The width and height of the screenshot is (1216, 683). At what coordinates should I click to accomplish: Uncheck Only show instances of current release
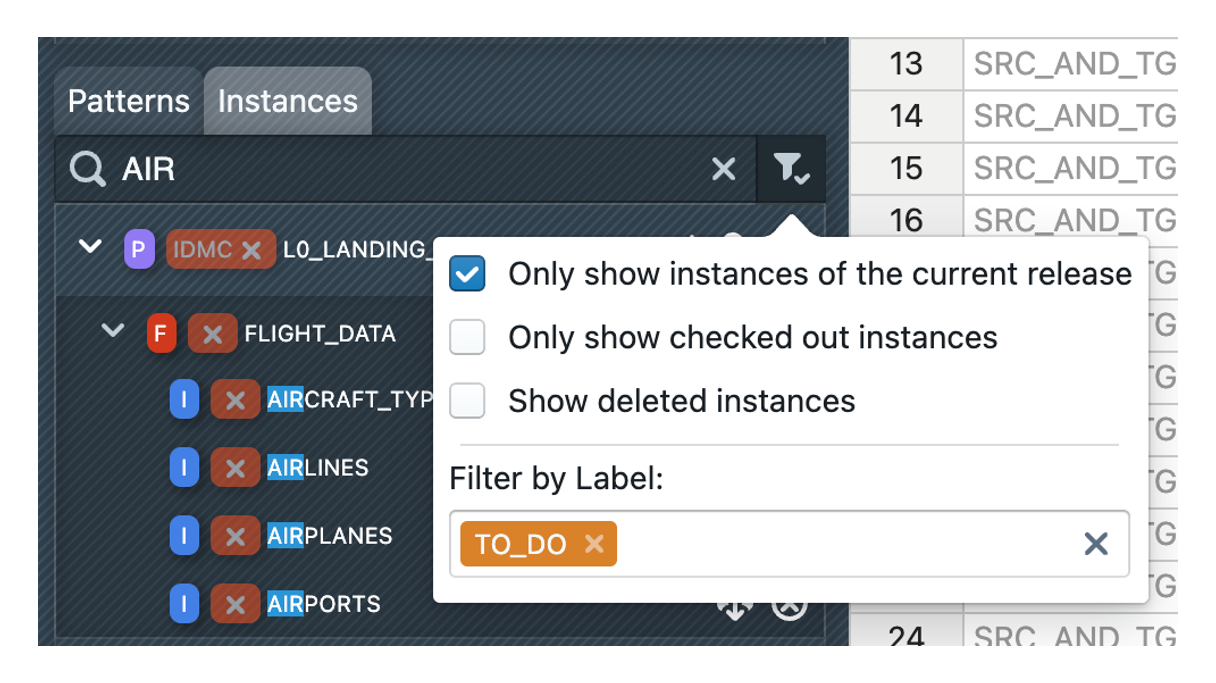467,274
